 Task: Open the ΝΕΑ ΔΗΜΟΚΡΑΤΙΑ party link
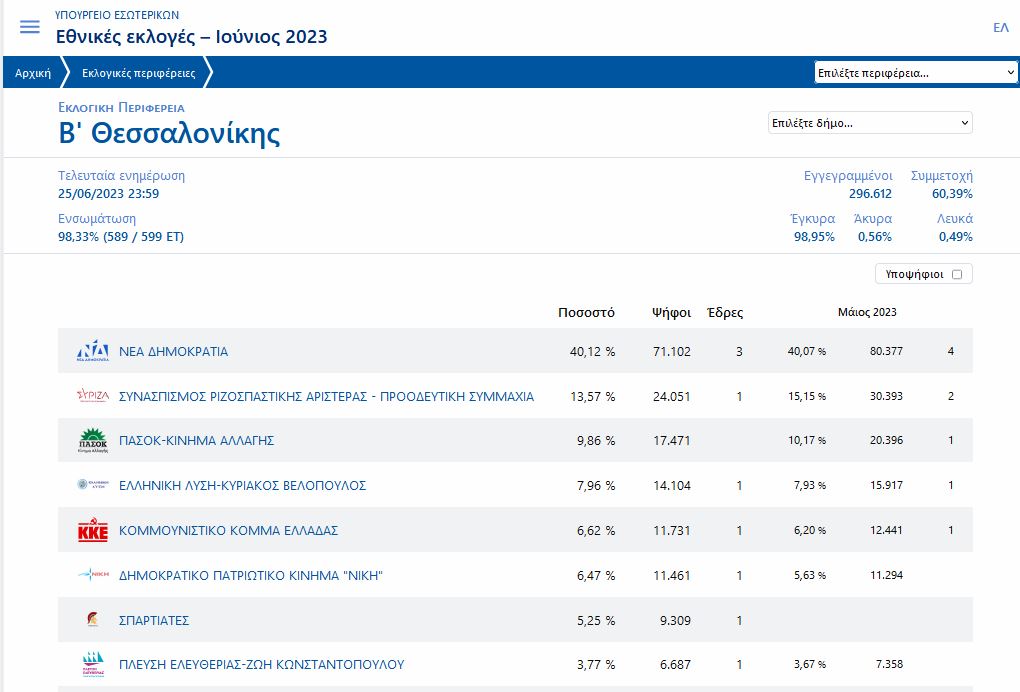(x=173, y=352)
